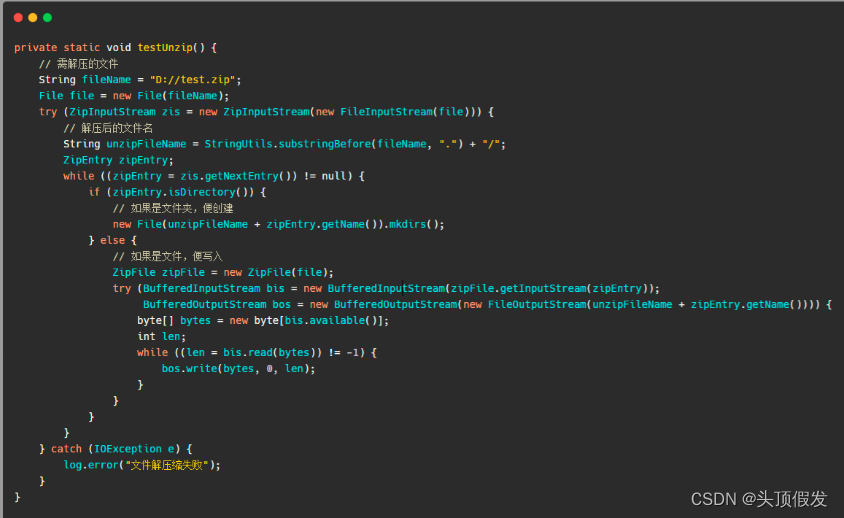The image size is (844, 518).
Task: Click the red close dot
Action: [18, 18]
